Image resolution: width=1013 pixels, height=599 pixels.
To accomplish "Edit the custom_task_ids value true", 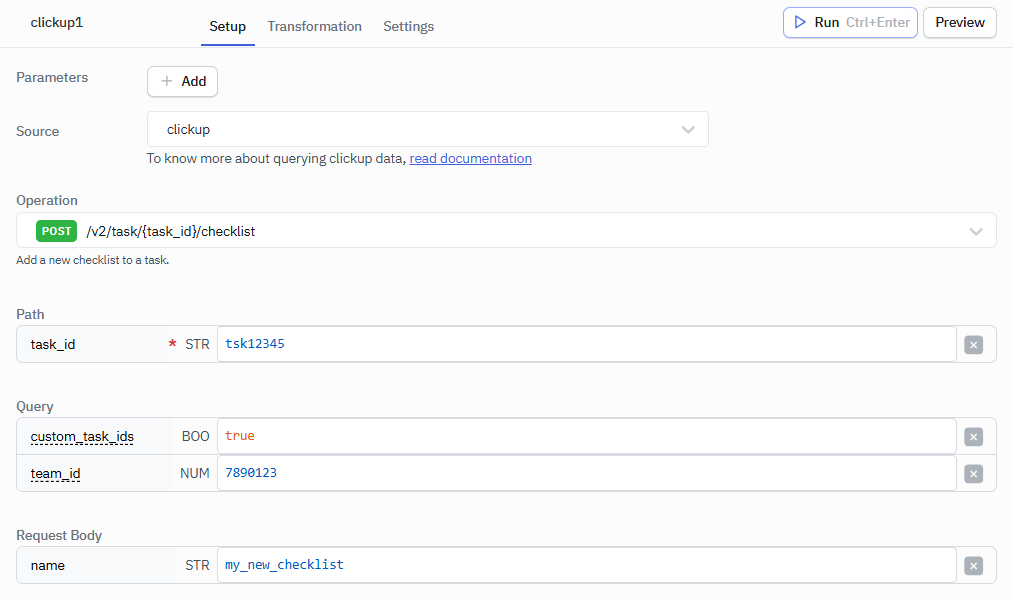I will (587, 436).
